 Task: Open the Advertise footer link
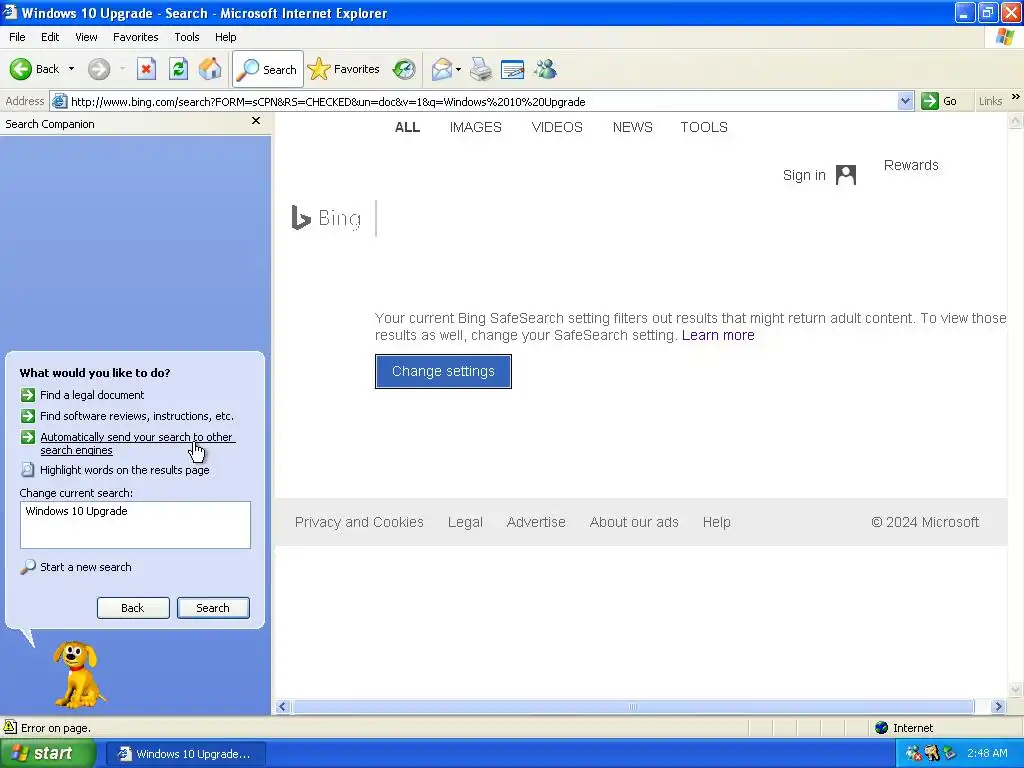click(x=536, y=522)
